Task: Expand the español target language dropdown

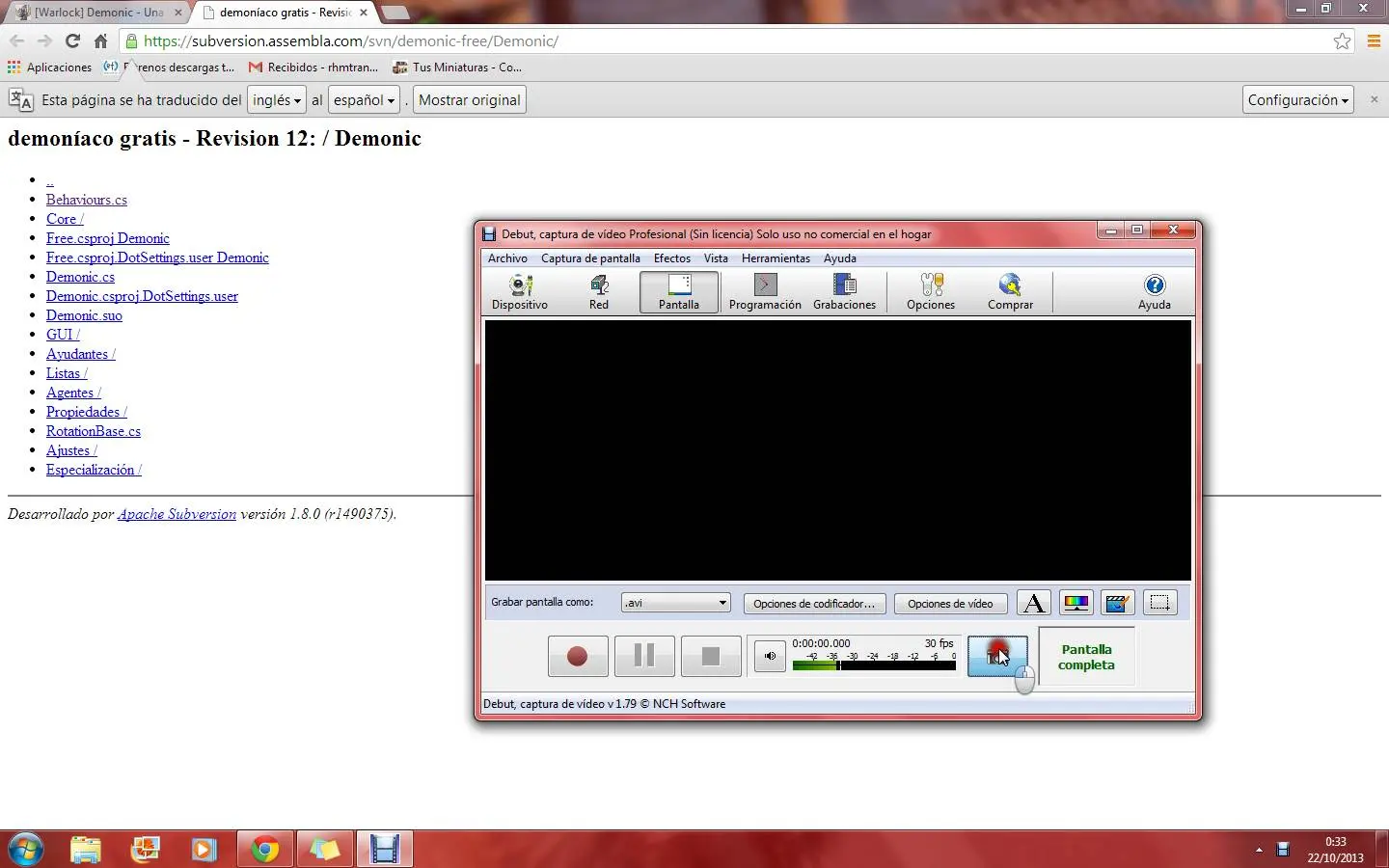Action: (x=364, y=100)
